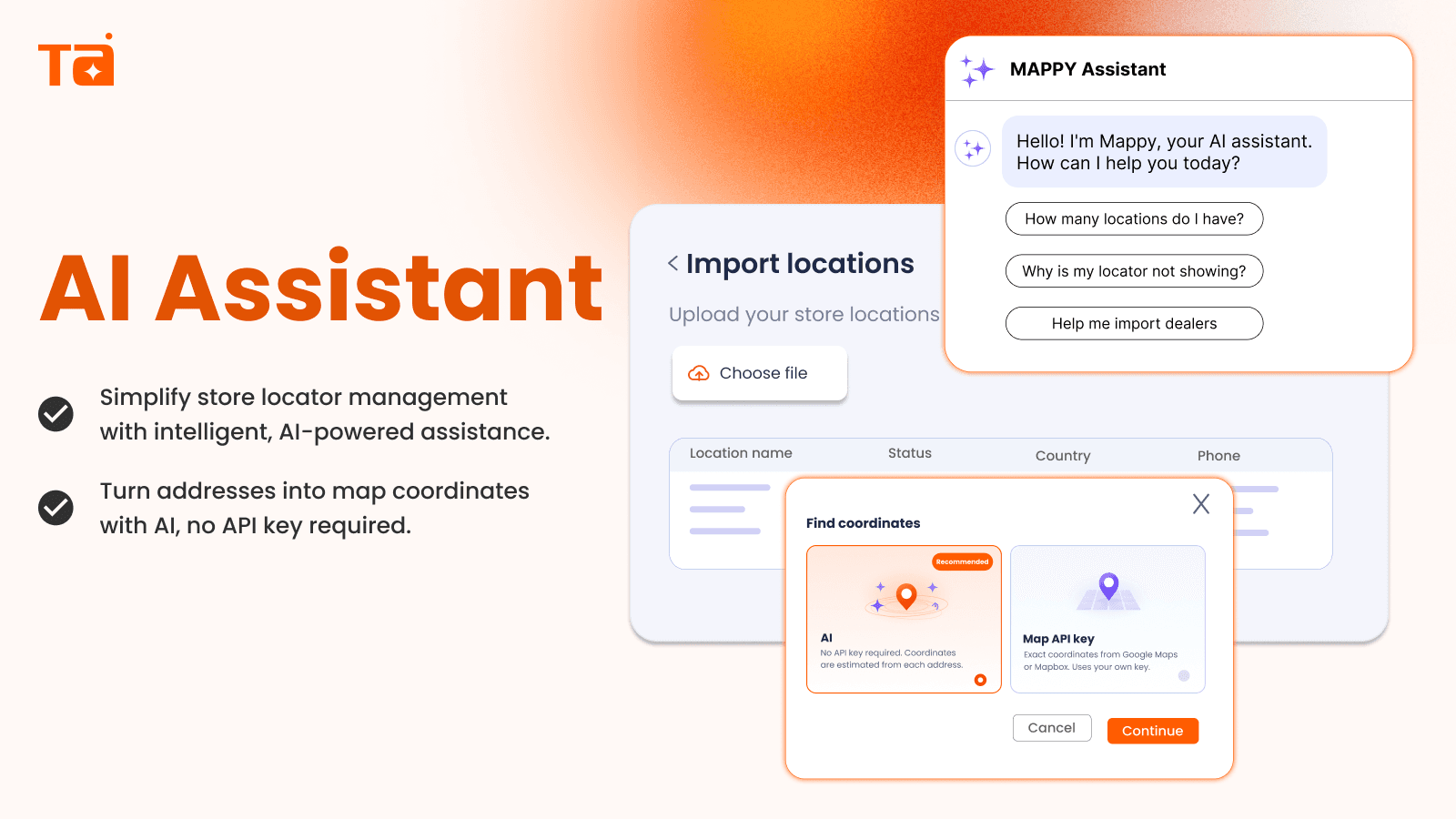1456x819 pixels.
Task: Go back using the Import locations chevron
Action: 673,263
